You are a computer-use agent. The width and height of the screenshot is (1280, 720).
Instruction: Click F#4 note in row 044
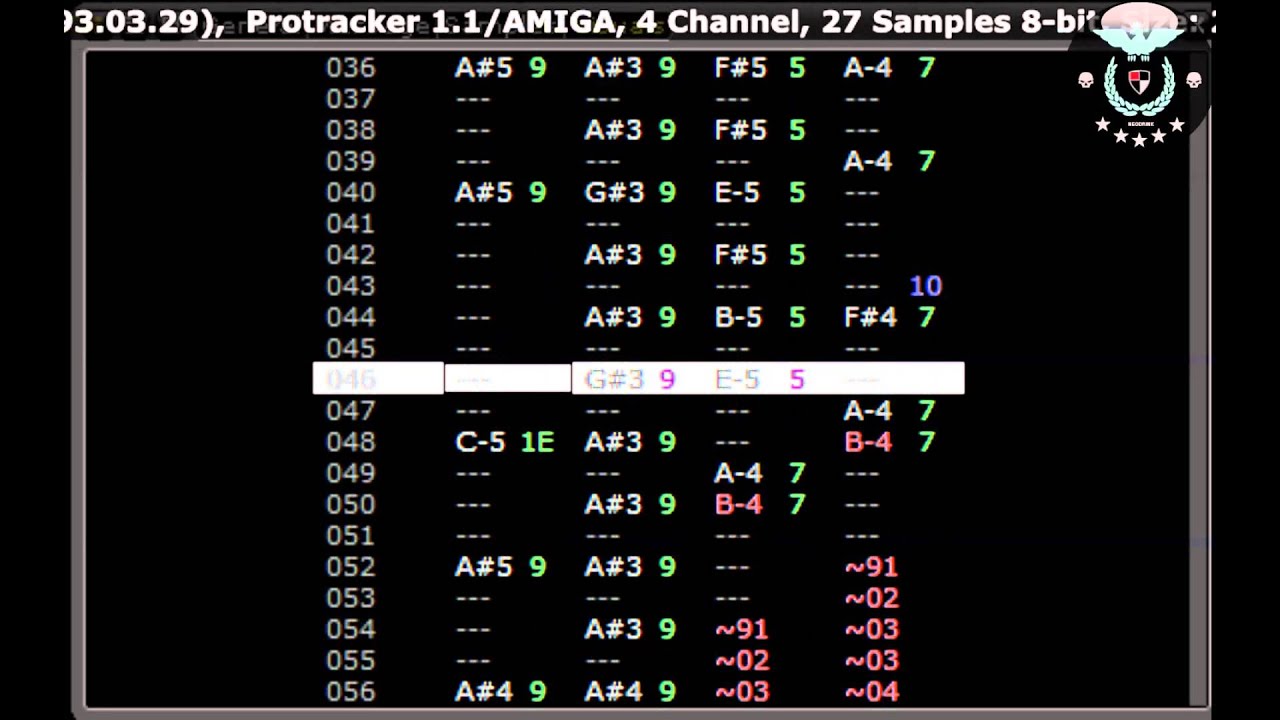tap(871, 317)
